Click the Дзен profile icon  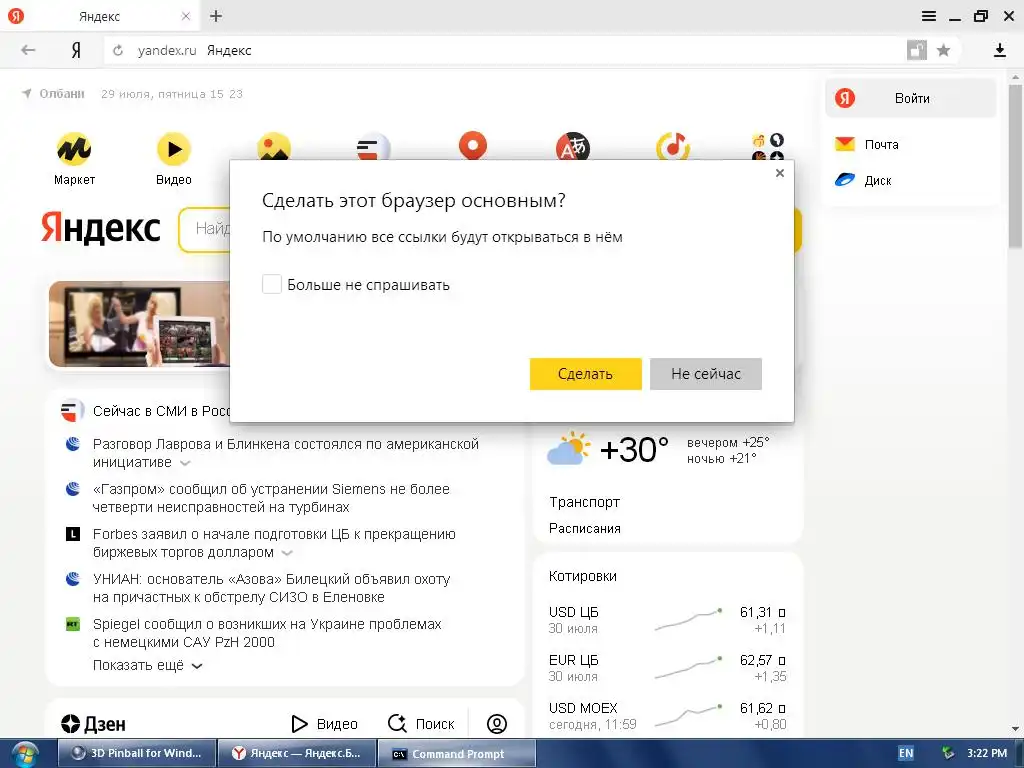(497, 724)
